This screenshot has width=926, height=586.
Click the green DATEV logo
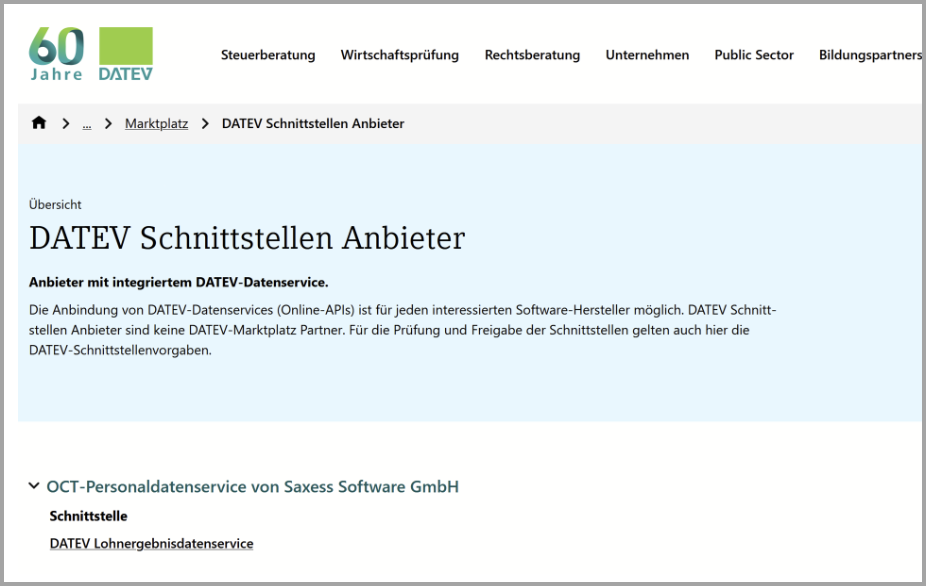[126, 54]
